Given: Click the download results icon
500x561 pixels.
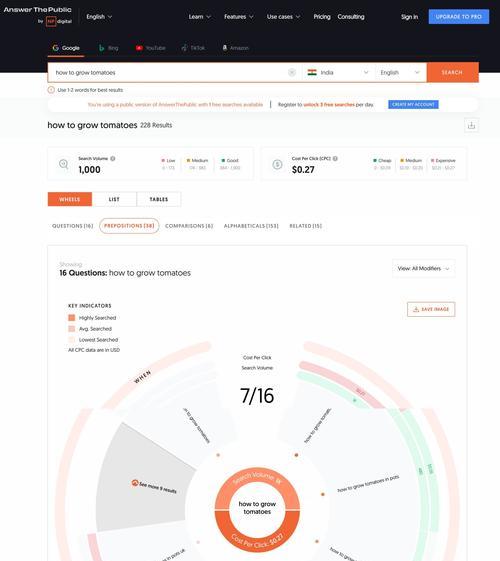Looking at the screenshot, I should click(471, 125).
